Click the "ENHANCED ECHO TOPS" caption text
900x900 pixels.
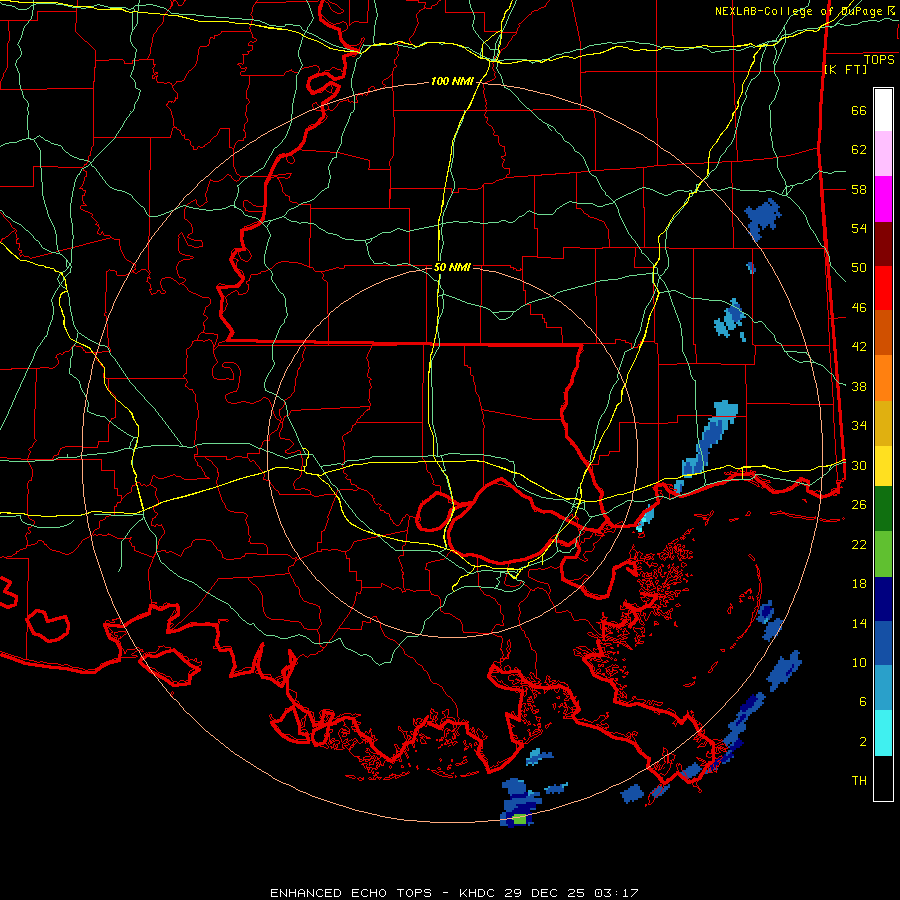(351, 893)
